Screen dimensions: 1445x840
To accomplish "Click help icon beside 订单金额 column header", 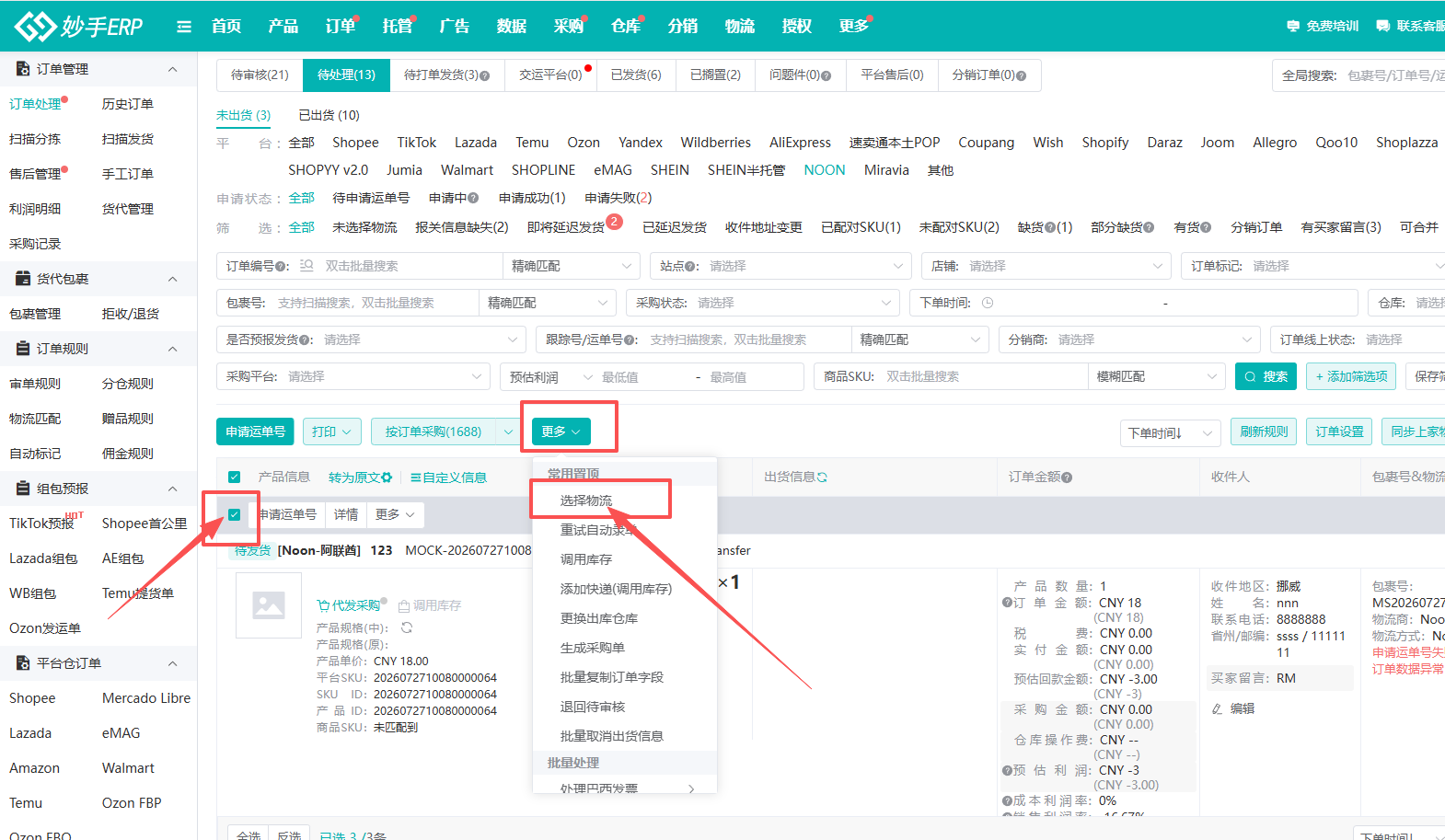I will tap(1067, 478).
